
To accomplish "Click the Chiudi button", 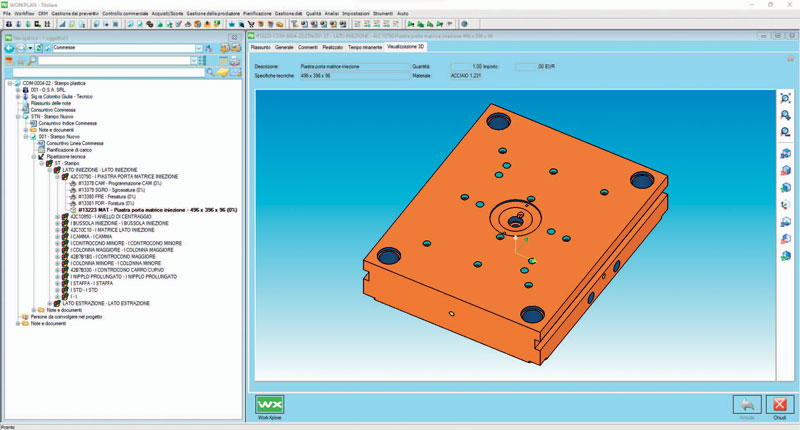I will [780, 407].
